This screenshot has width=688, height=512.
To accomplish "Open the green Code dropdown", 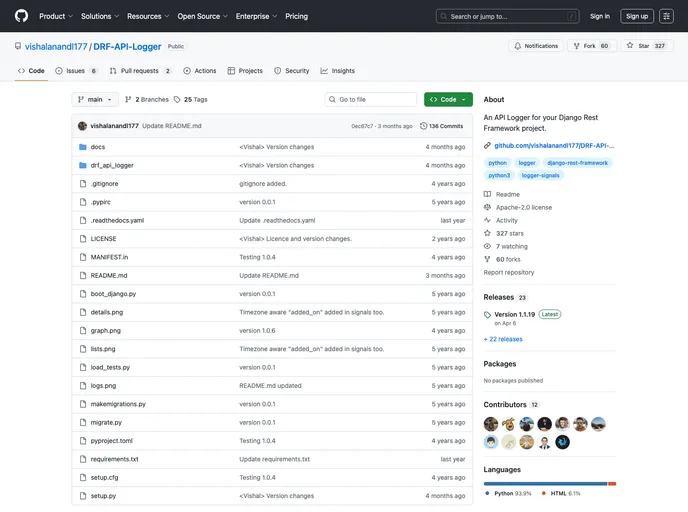I will 448,100.
